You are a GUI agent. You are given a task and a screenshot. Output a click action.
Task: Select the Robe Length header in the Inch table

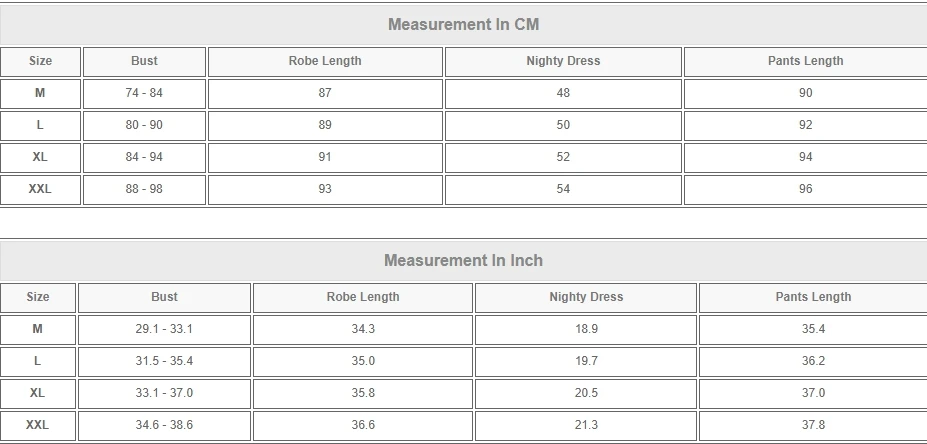(x=363, y=297)
